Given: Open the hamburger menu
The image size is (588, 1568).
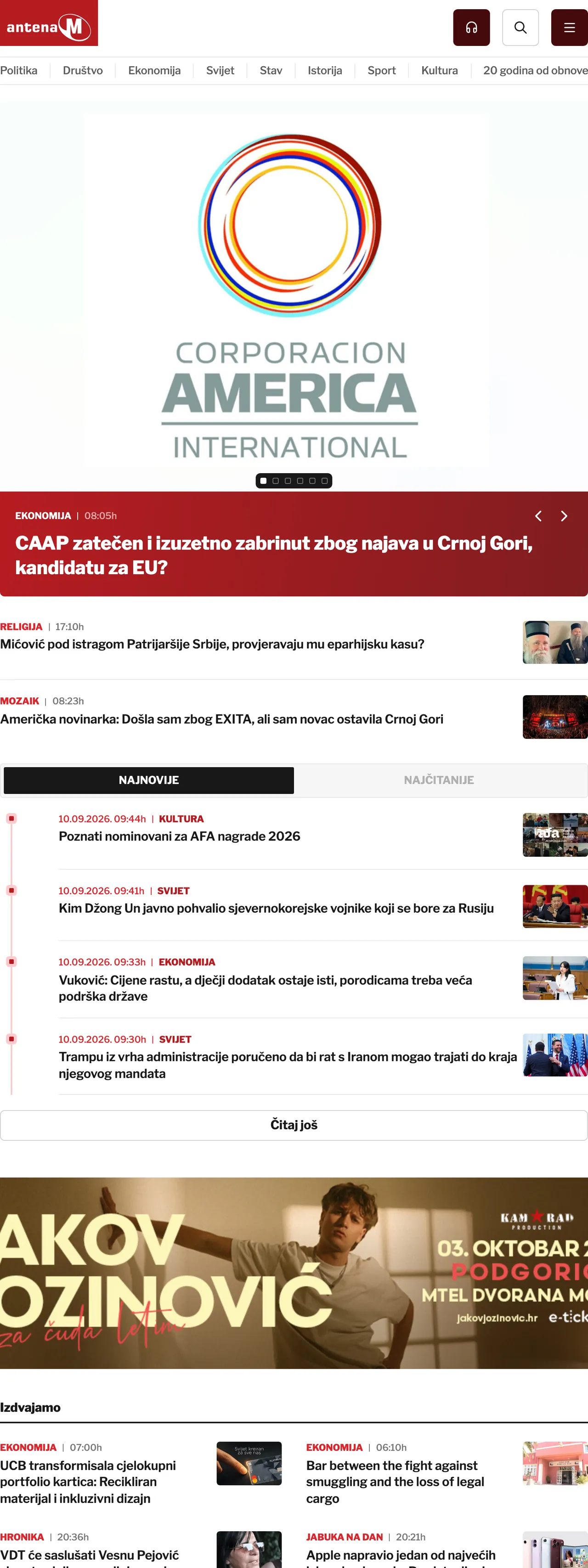Looking at the screenshot, I should point(569,28).
